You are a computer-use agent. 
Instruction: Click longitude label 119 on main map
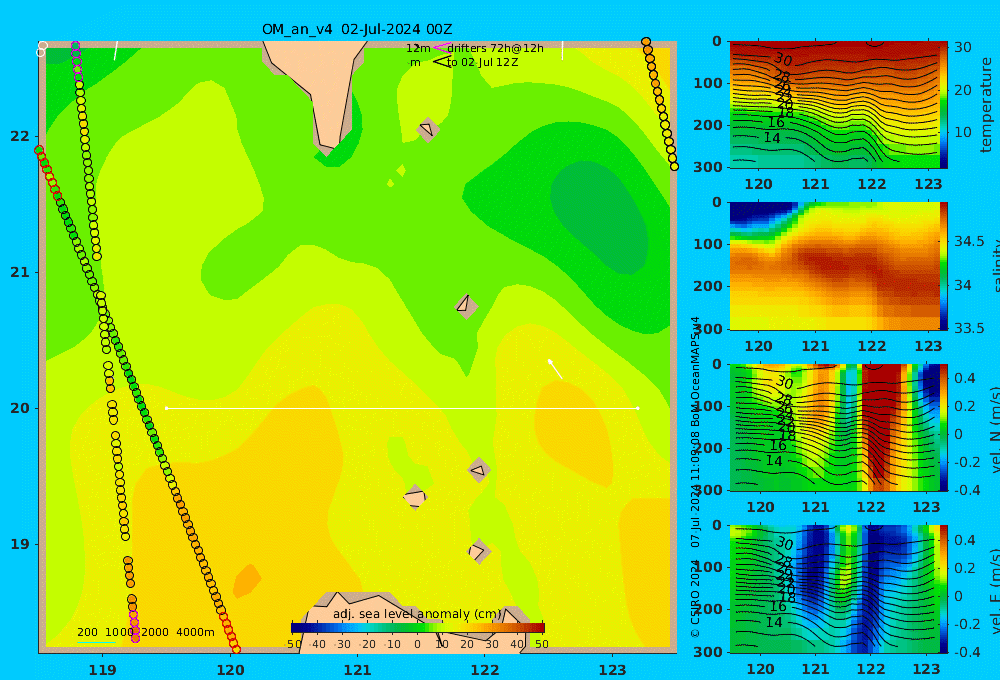point(103,670)
